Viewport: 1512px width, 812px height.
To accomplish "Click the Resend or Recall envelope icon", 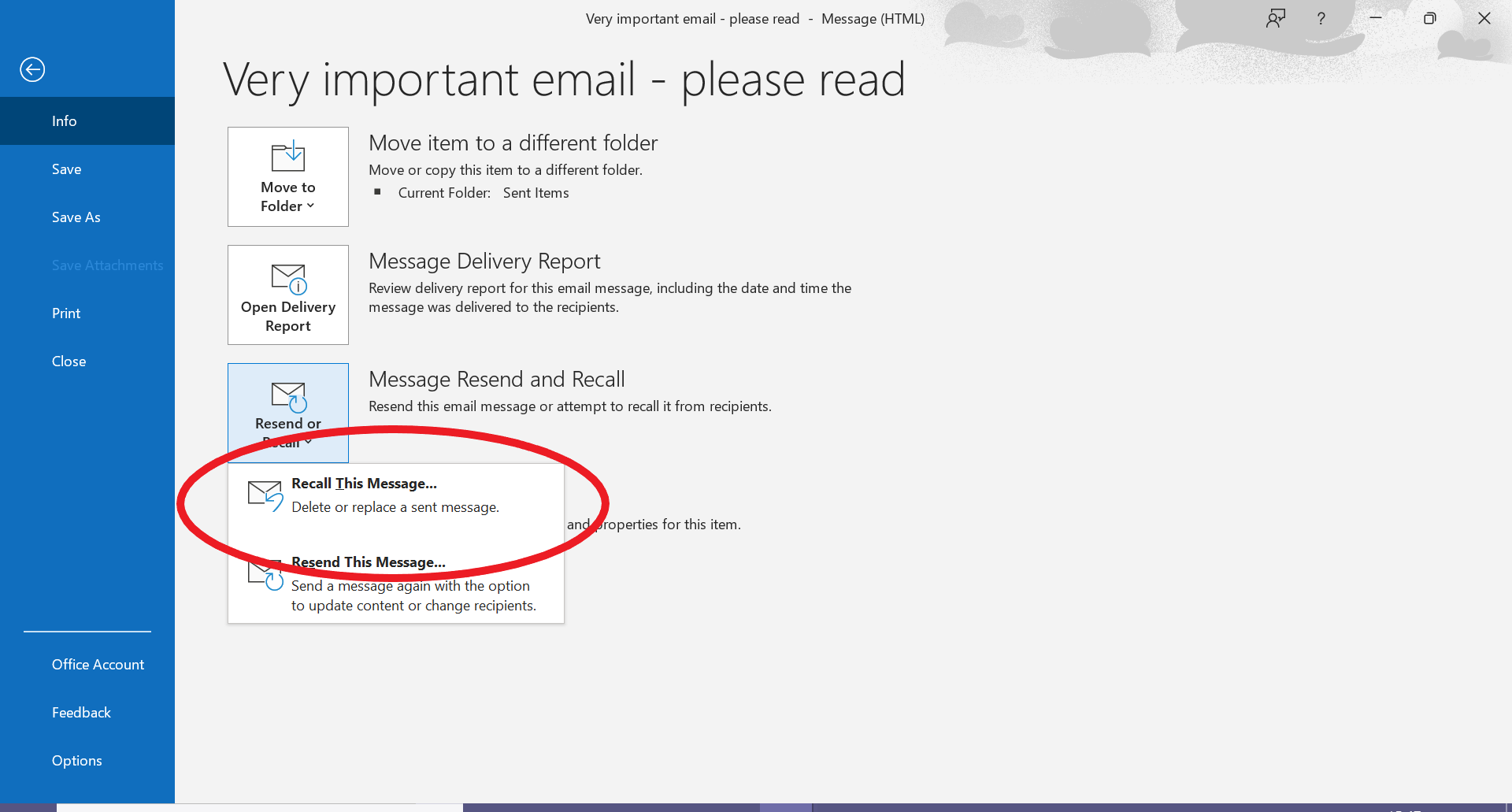I will tap(289, 397).
